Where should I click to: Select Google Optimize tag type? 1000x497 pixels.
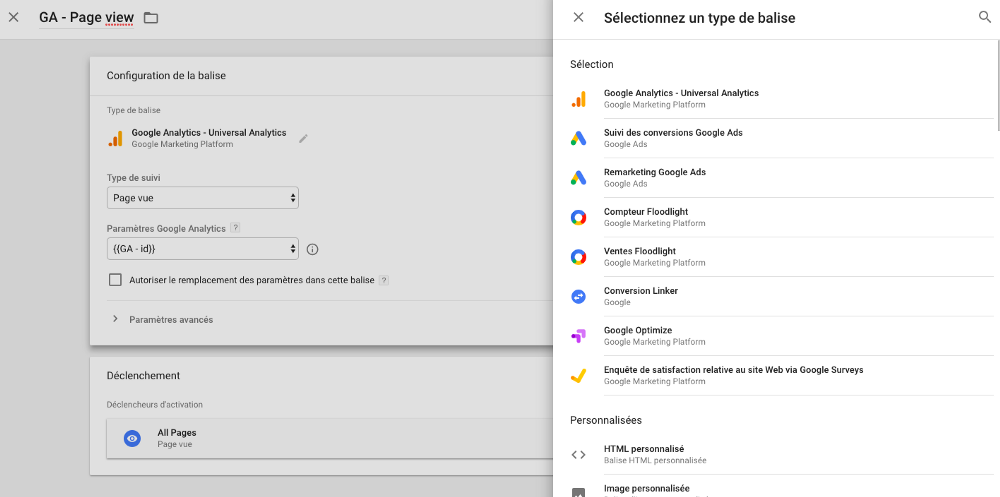tap(782, 336)
